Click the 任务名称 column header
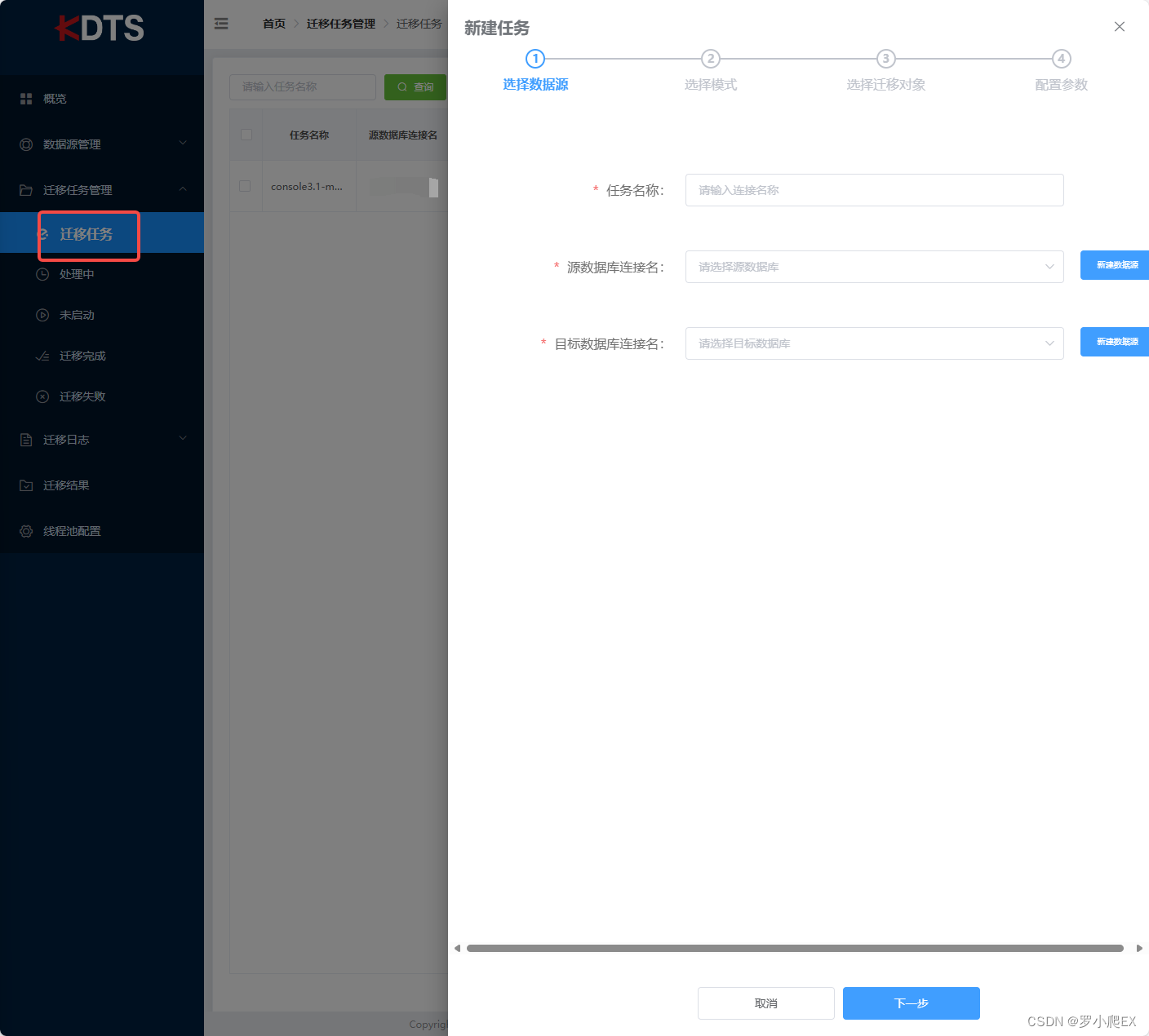 tap(309, 135)
